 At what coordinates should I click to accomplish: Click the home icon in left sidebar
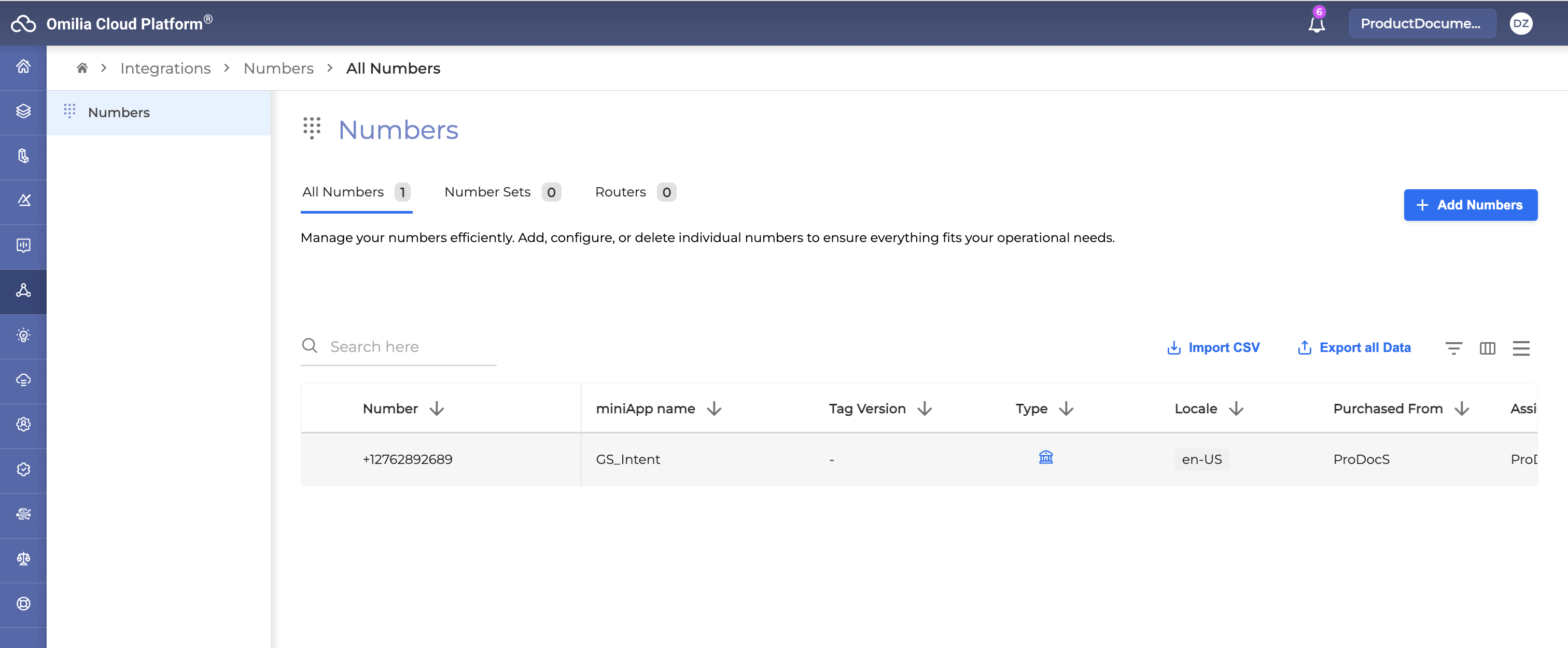click(23, 66)
